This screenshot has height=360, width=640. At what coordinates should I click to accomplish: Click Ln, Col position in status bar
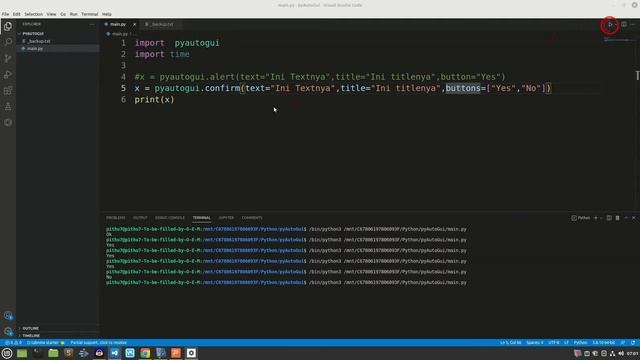click(511, 343)
